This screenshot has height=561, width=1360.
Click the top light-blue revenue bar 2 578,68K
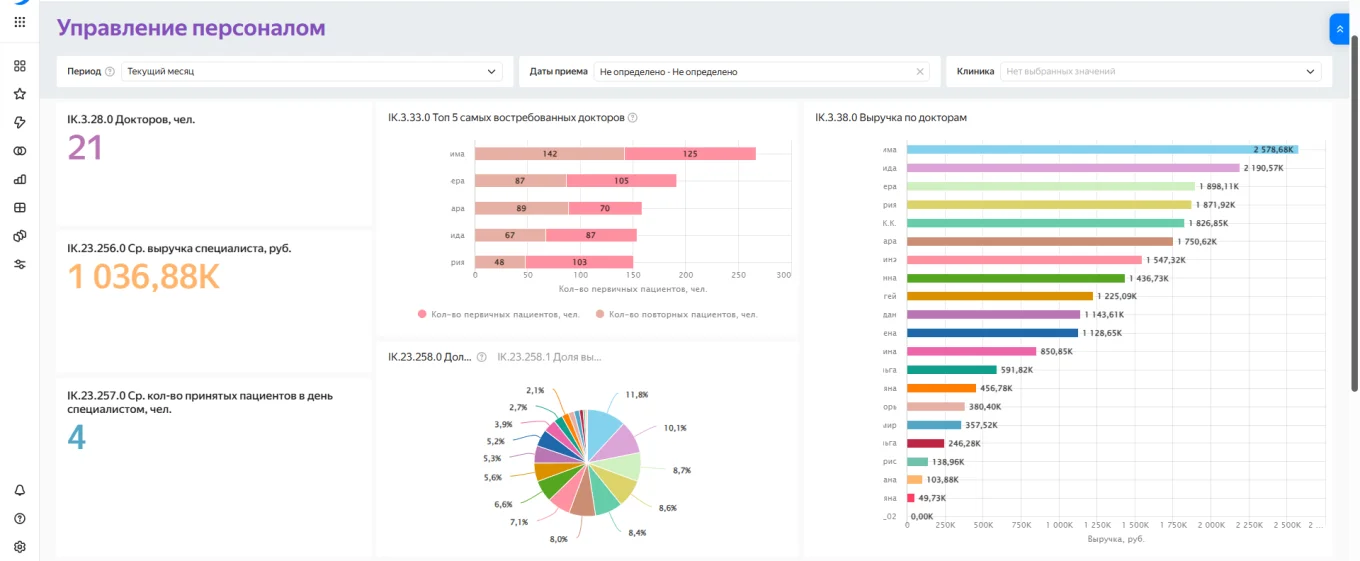[1102, 149]
